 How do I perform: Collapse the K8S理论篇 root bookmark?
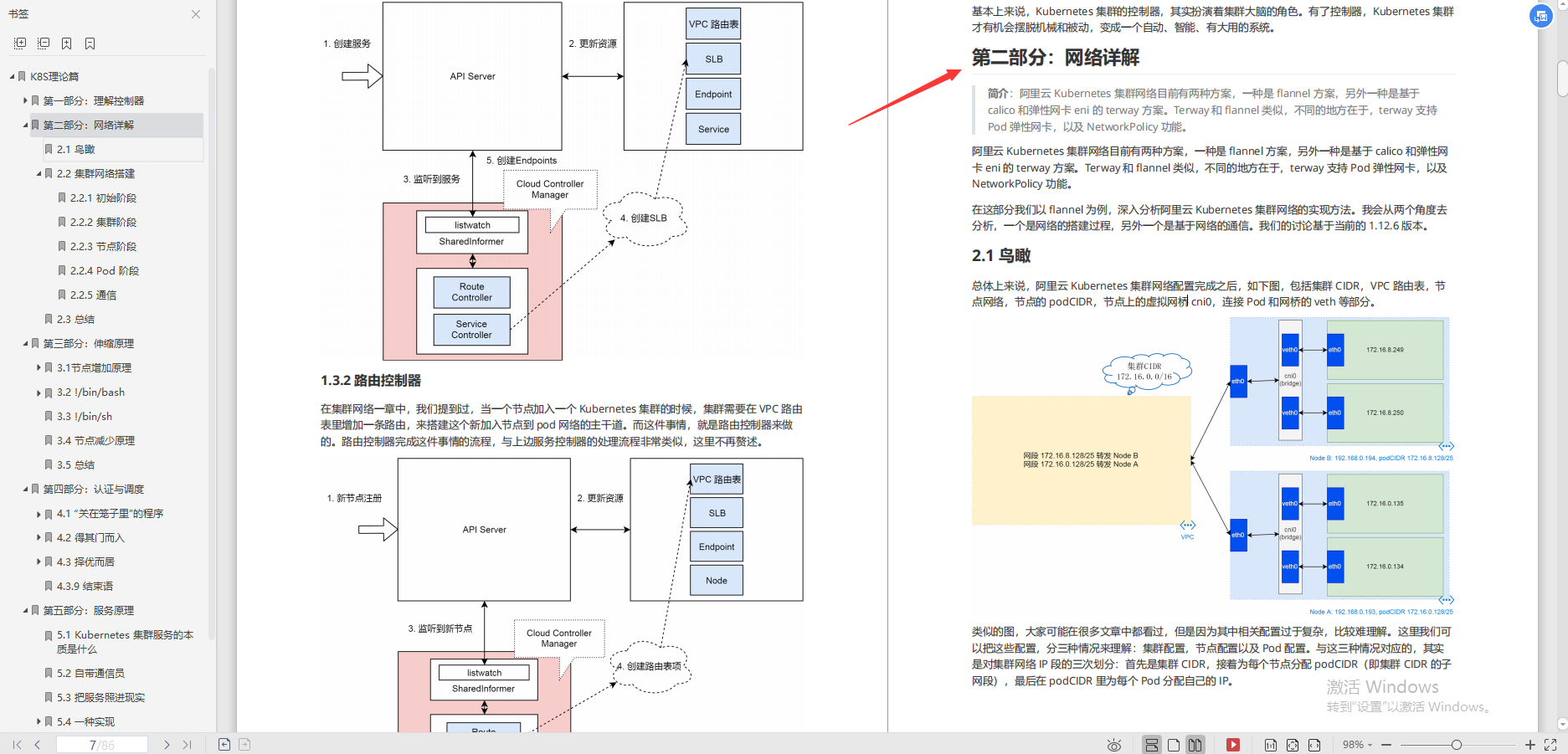click(12, 76)
